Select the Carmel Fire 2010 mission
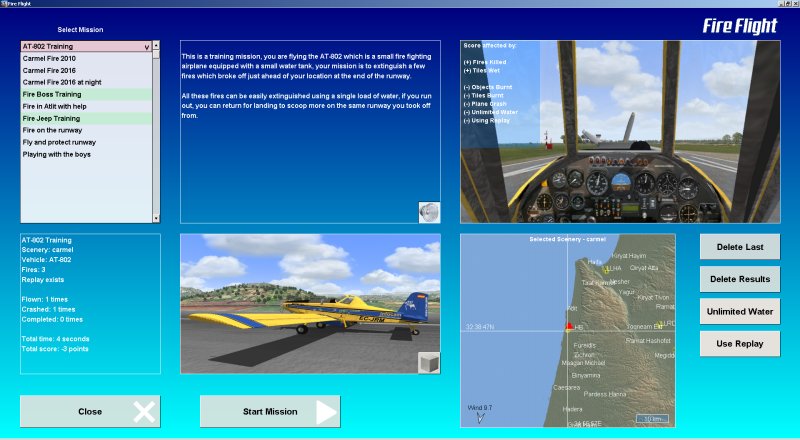The width and height of the screenshot is (800, 440). point(86,58)
